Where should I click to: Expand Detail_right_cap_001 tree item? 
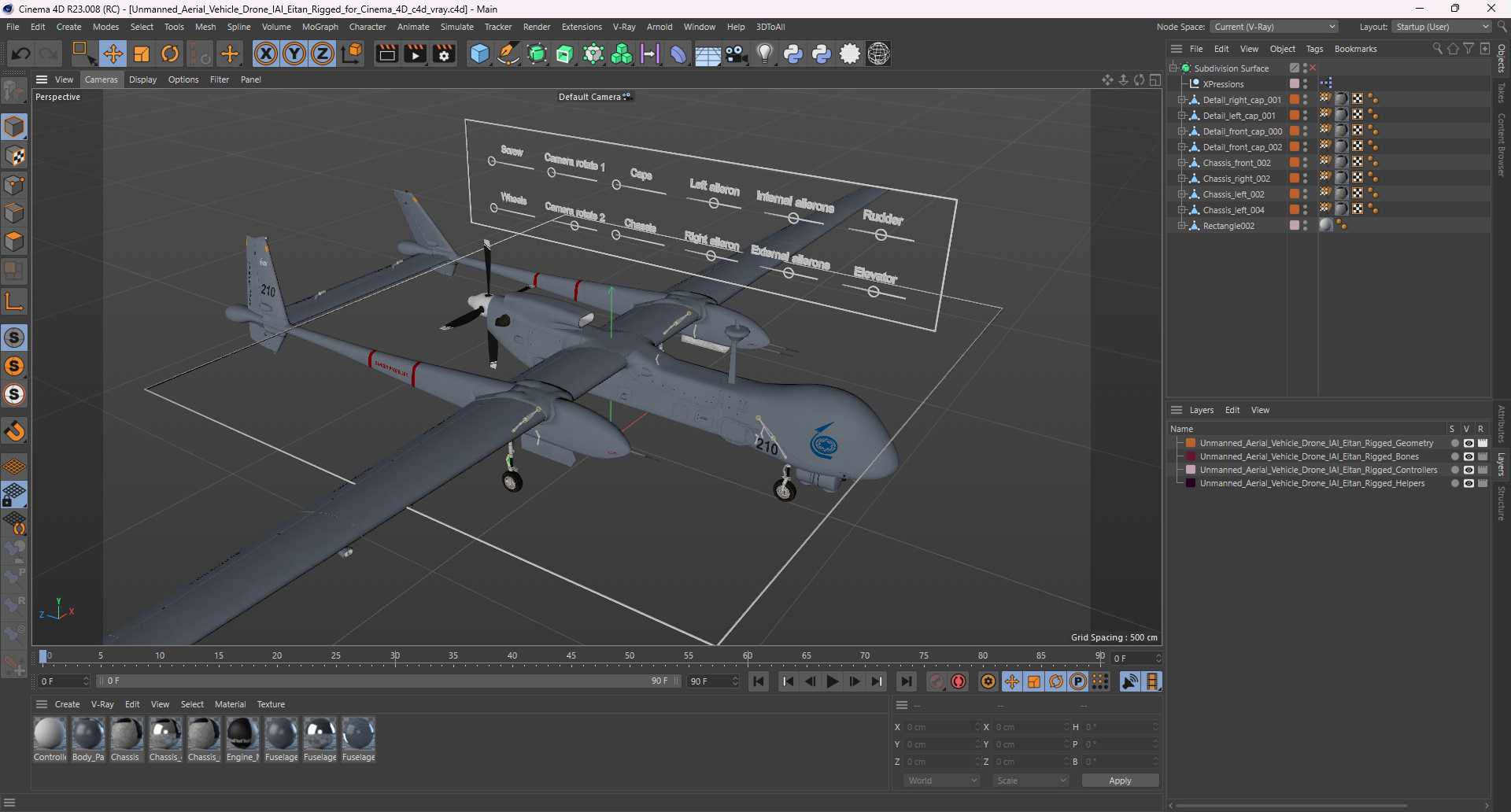pyautogui.click(x=1180, y=100)
